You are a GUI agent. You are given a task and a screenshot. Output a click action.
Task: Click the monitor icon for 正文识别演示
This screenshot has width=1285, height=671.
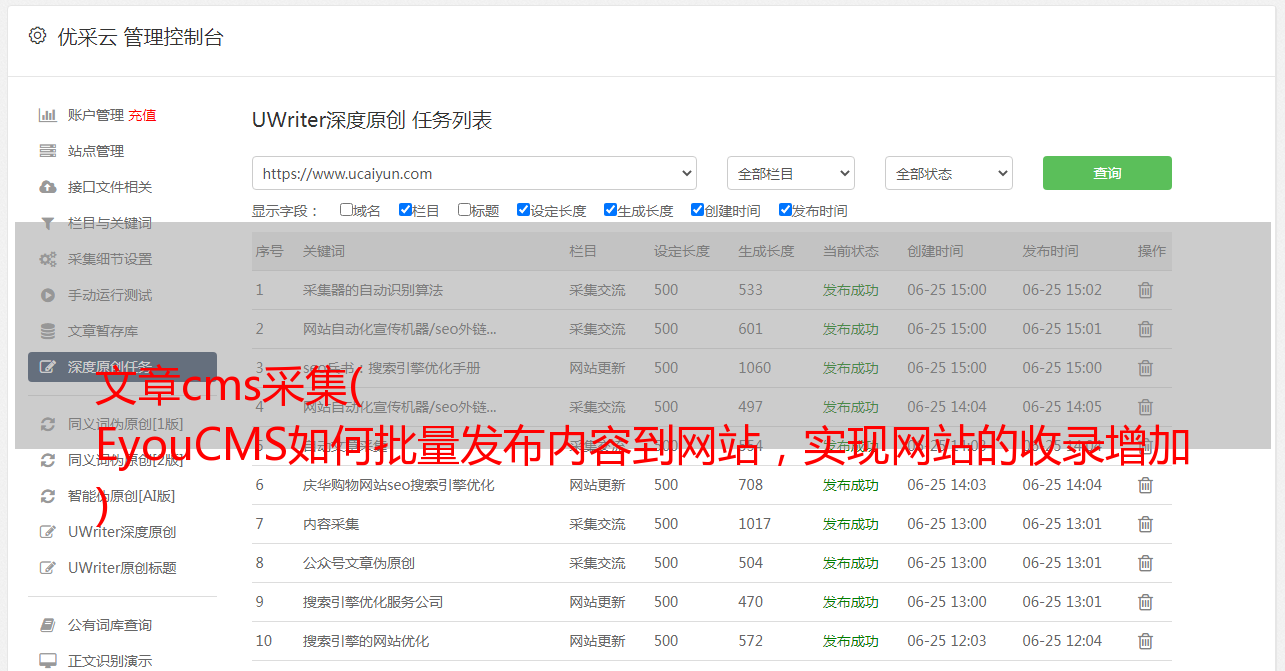pyautogui.click(x=47, y=661)
